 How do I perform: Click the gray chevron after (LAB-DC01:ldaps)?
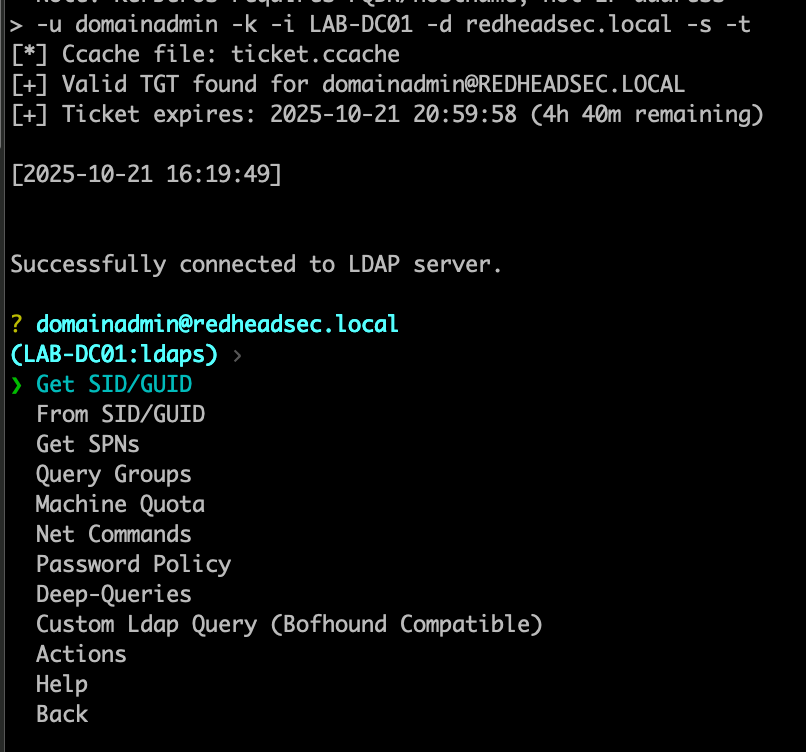click(x=236, y=354)
